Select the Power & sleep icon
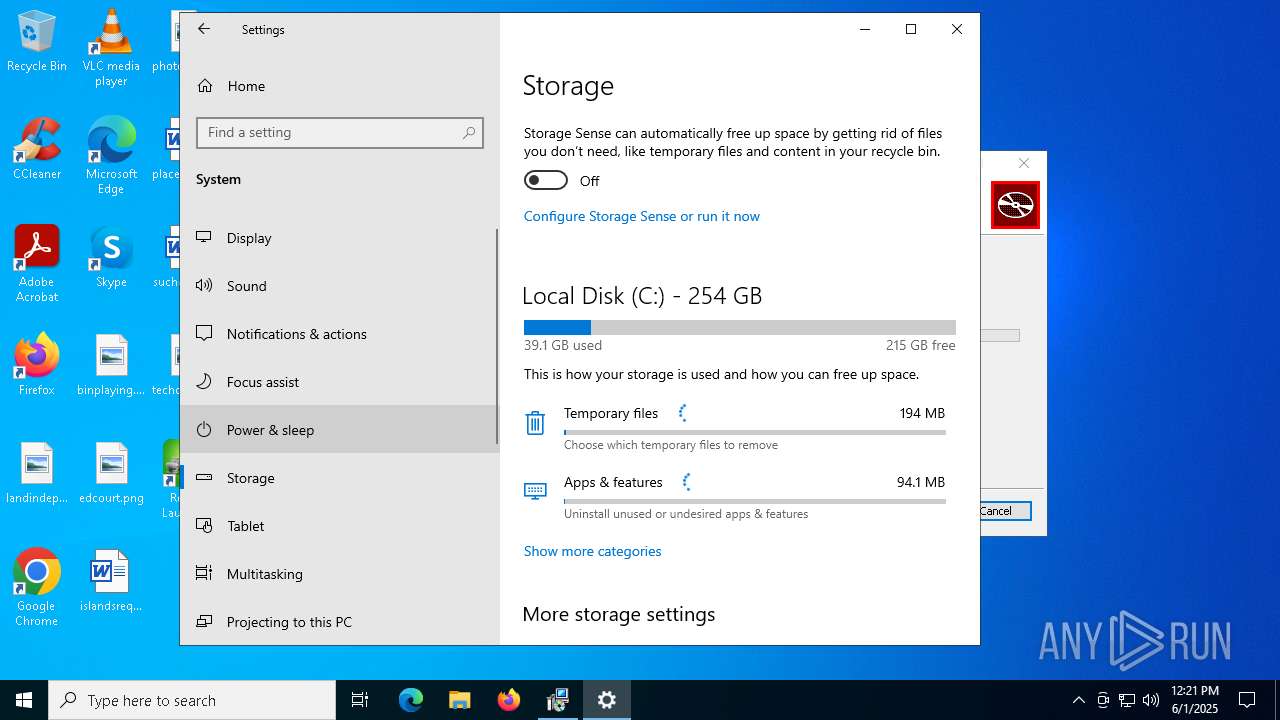 click(x=204, y=429)
